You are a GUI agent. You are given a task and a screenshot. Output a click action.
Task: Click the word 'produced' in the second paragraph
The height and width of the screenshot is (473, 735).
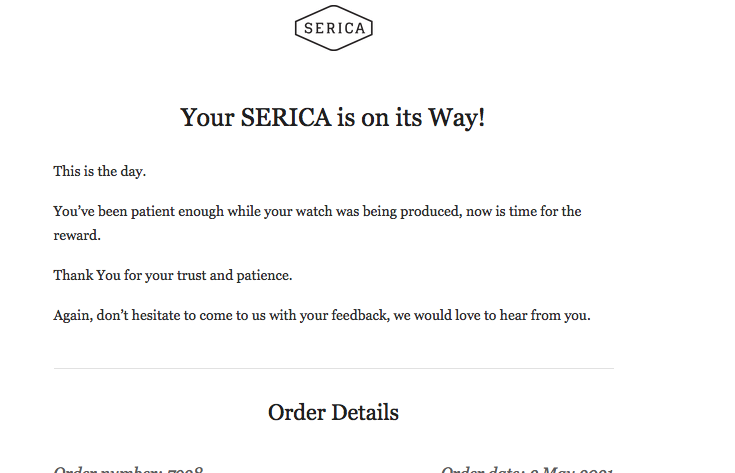431,212
